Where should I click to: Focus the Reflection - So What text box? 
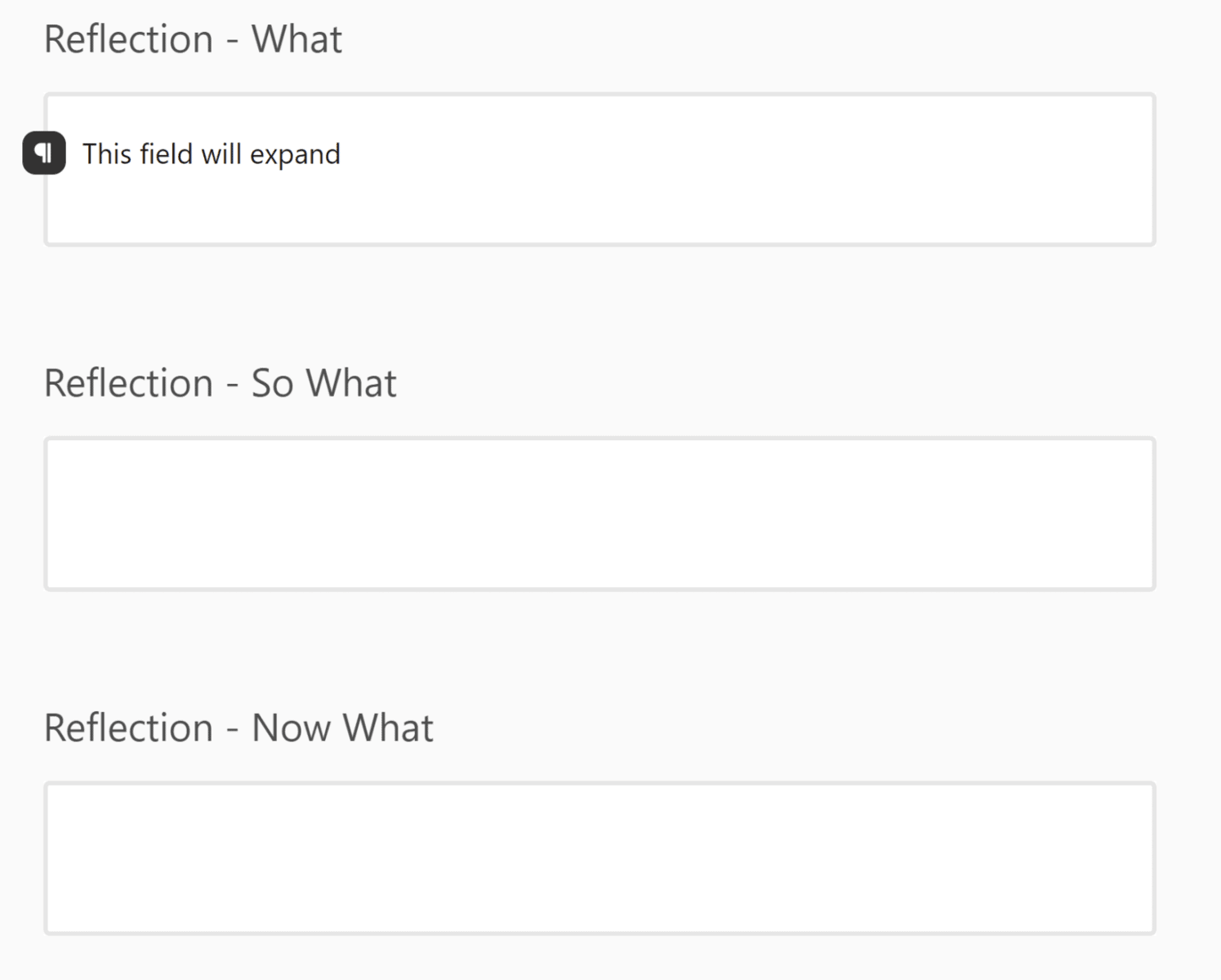(x=599, y=514)
